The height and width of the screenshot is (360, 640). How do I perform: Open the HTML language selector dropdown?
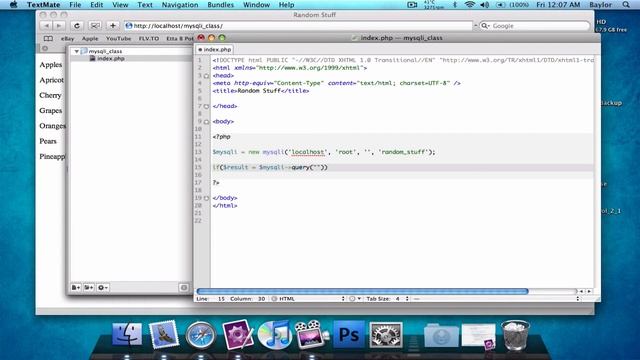308,299
